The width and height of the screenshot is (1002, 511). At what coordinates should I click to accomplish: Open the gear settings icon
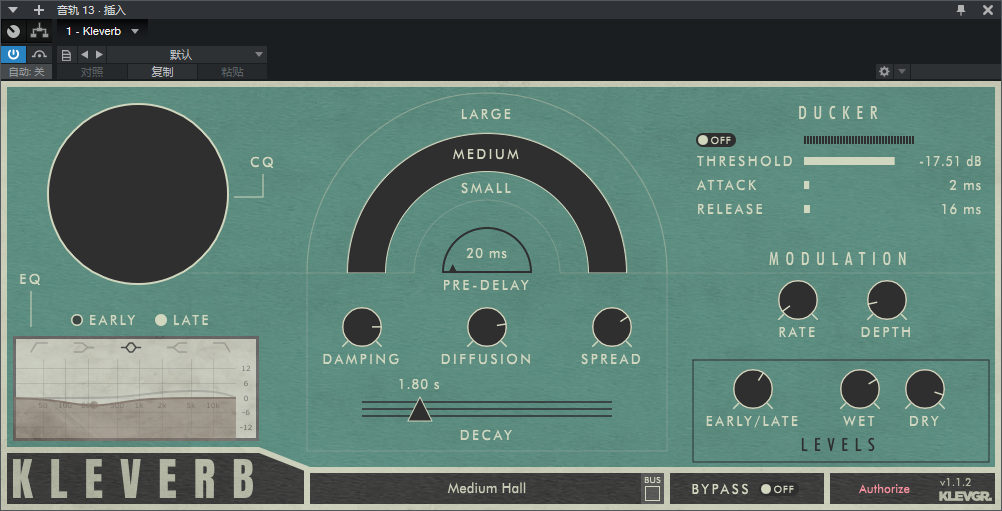[884, 72]
